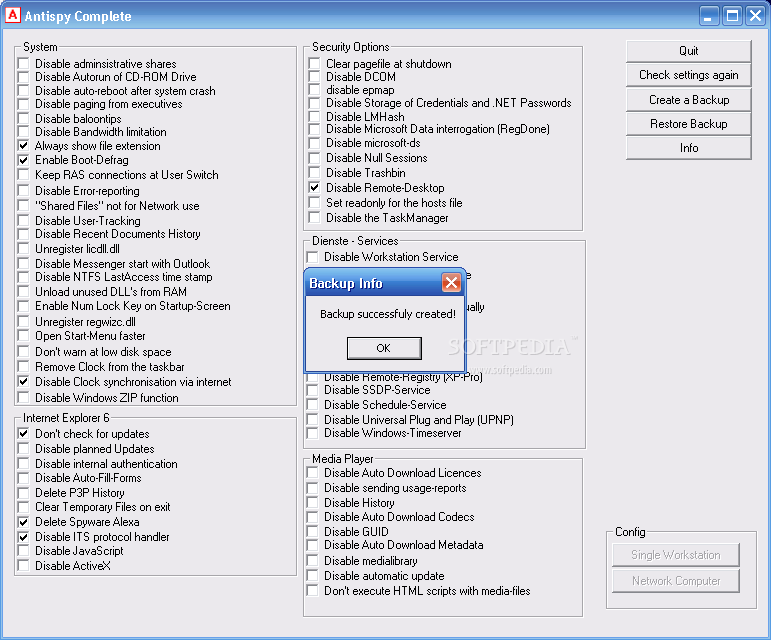This screenshot has height=640, width=771.
Task: Check Open Start-Menu faster
Action: [23, 336]
